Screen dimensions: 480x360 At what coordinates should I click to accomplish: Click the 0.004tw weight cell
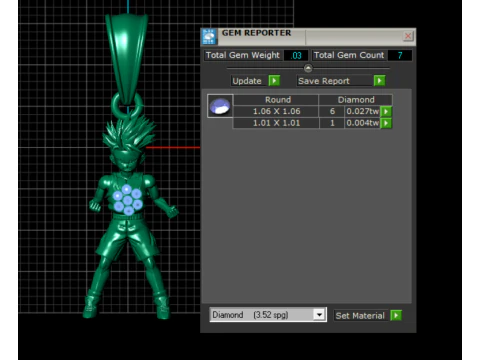point(362,123)
